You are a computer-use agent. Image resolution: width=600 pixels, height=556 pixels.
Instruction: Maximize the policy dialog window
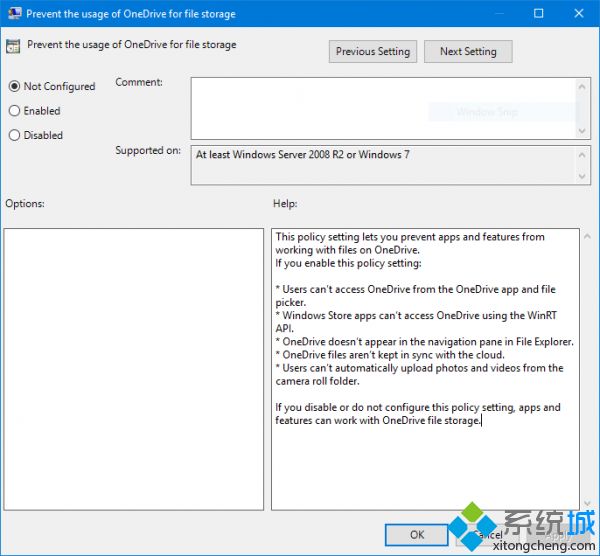538,13
